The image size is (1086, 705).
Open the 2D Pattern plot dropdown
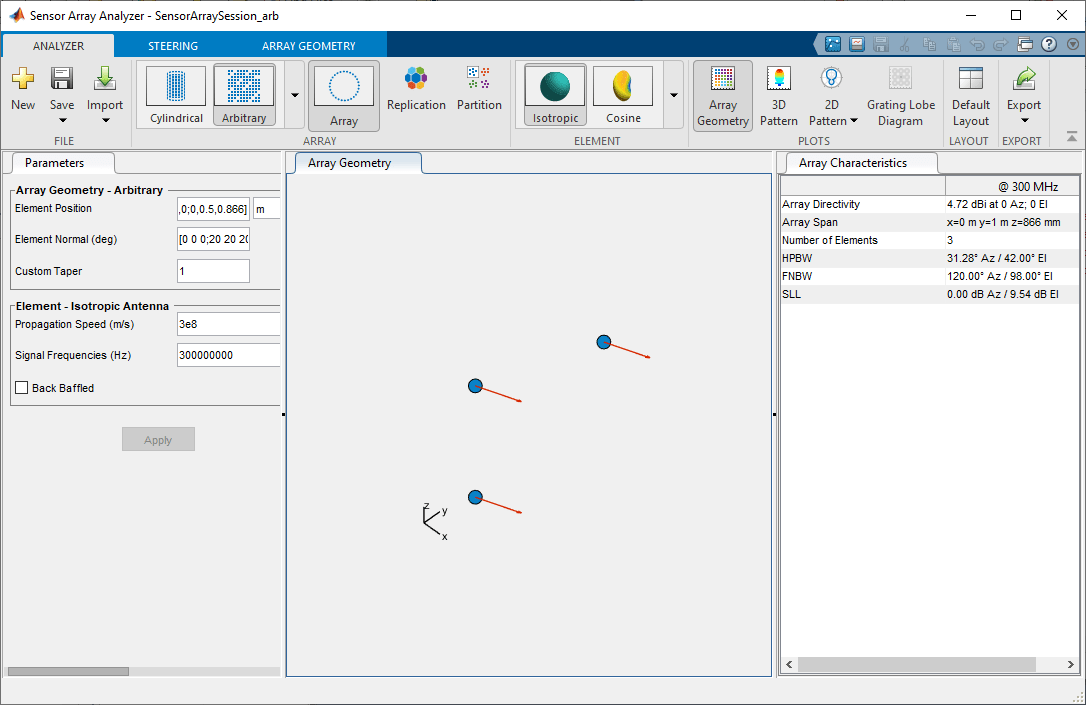(833, 96)
